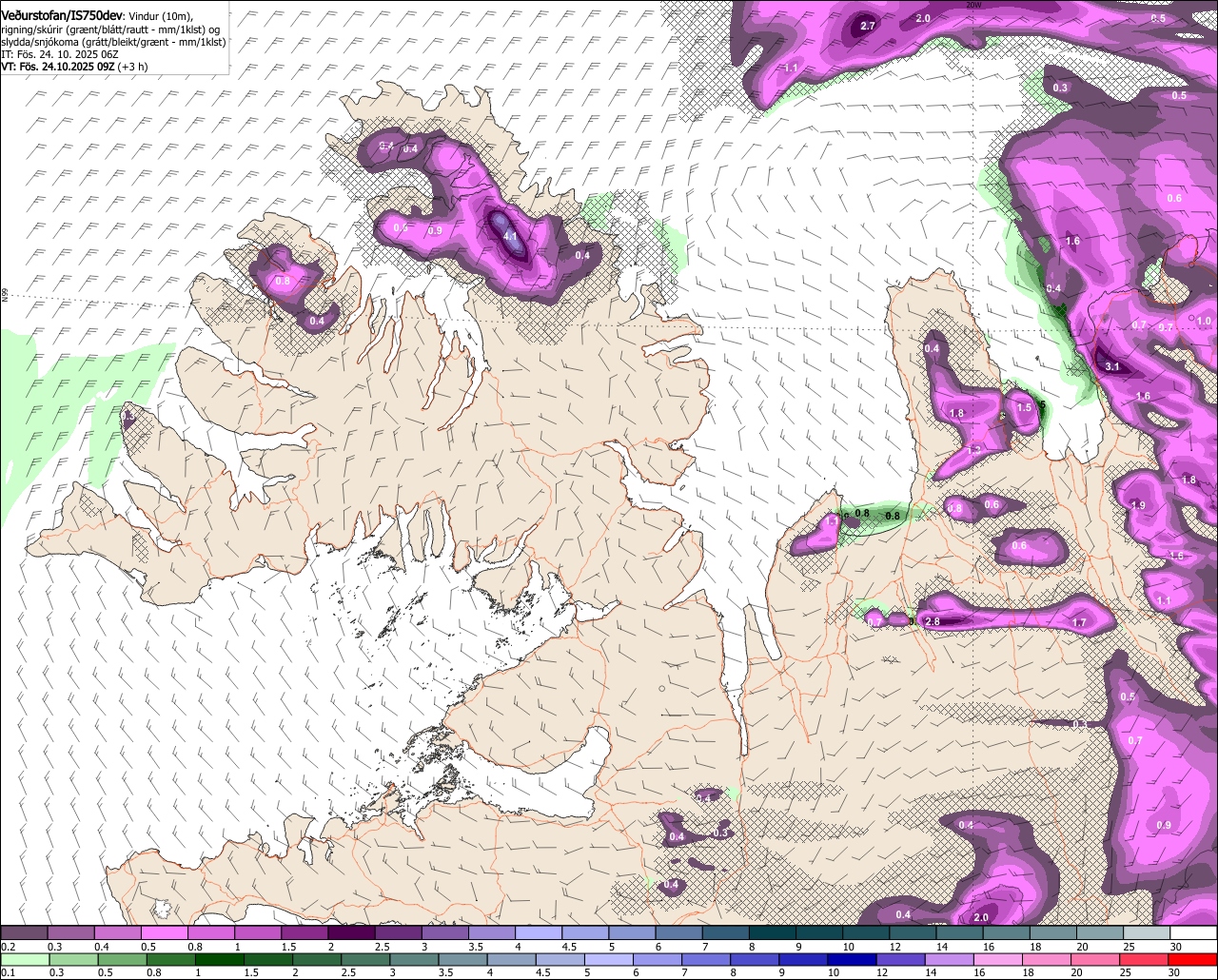
Task: Click the 1.0 value near the map's right edge
Action: coord(1204,322)
